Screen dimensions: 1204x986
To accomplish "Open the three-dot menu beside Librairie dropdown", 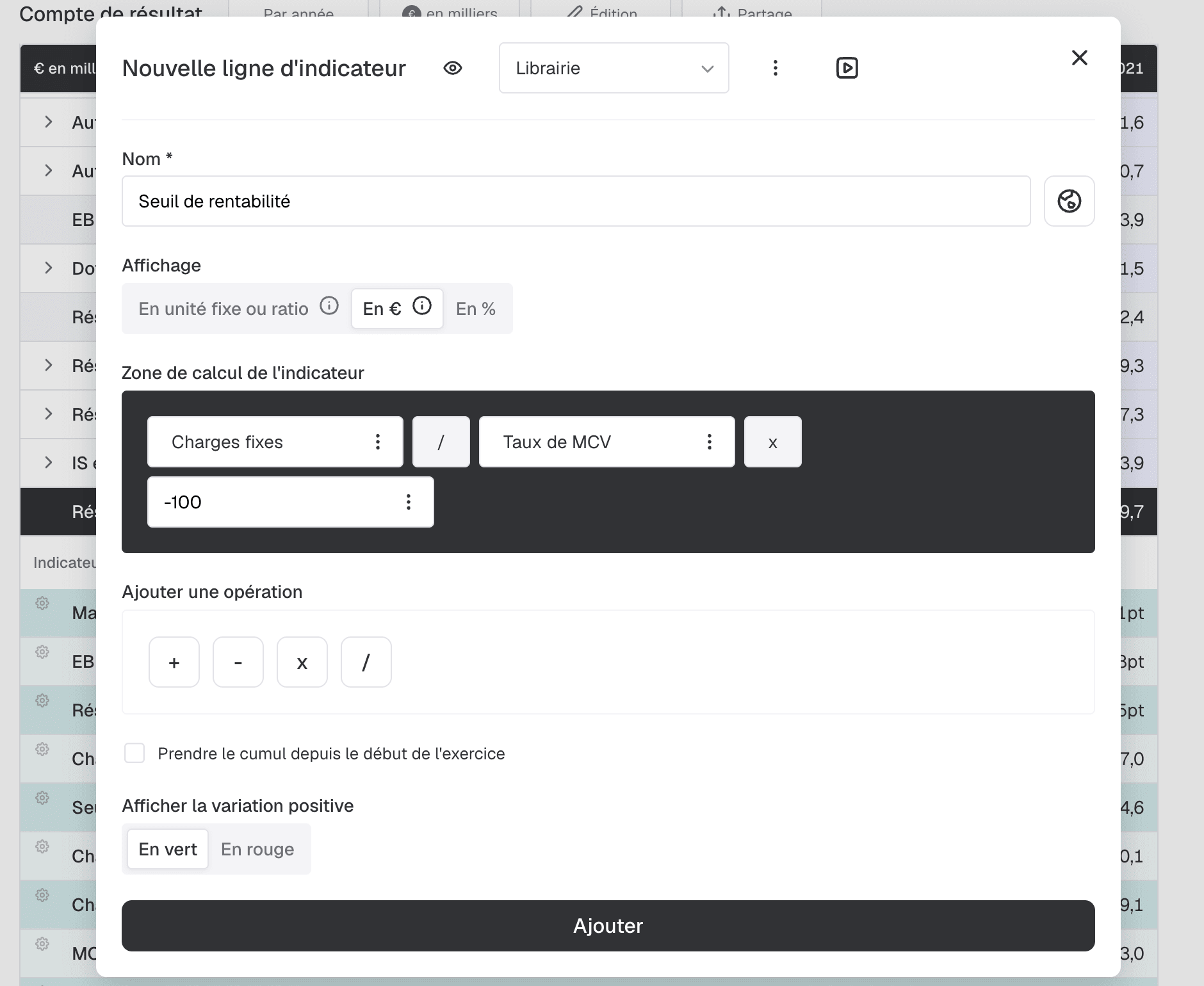I will pos(776,68).
